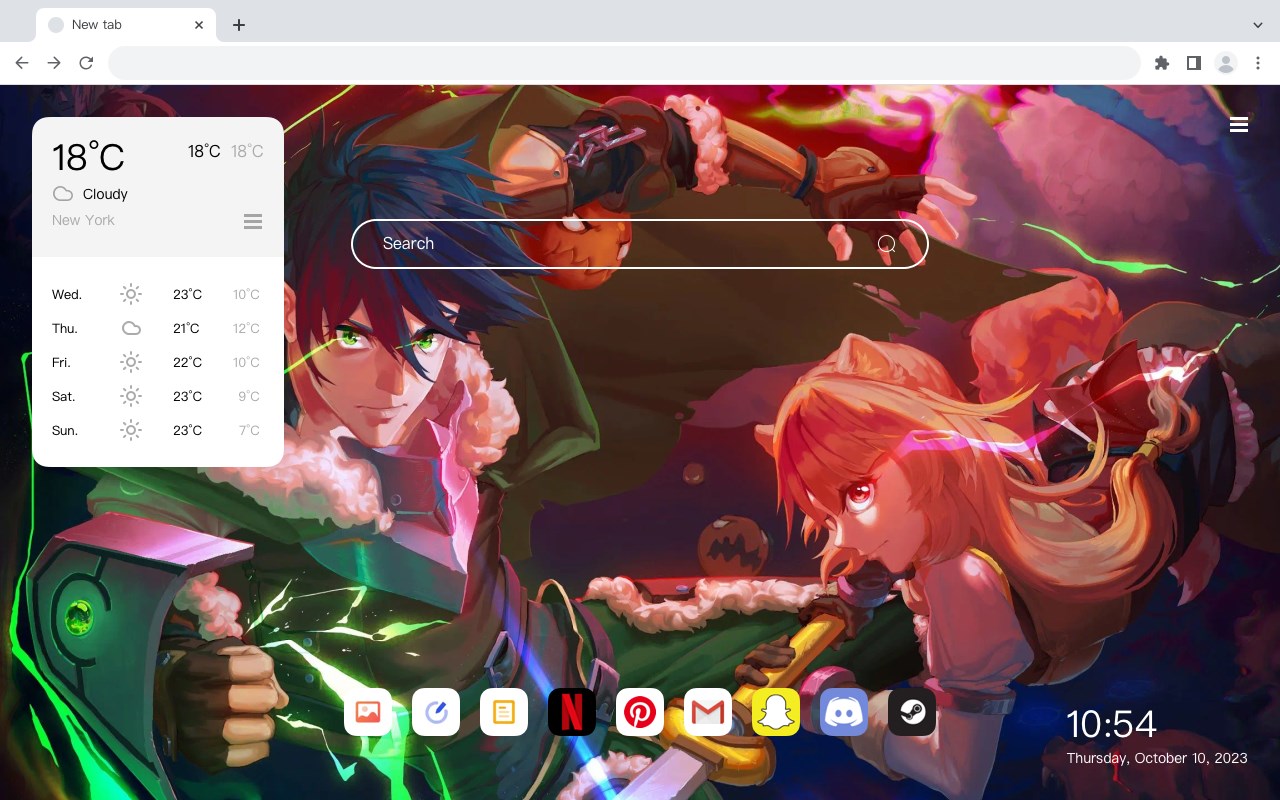Click into the Search box
This screenshot has height=800, width=1280.
(640, 244)
